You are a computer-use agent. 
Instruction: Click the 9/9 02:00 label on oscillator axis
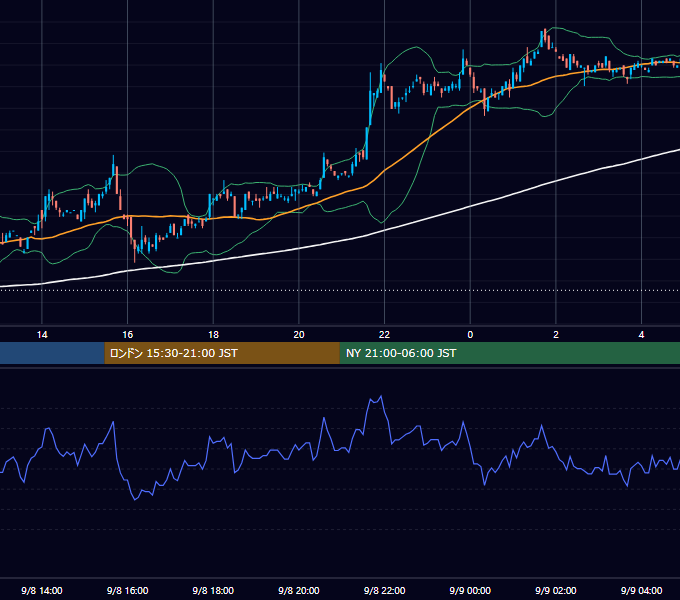[556, 590]
